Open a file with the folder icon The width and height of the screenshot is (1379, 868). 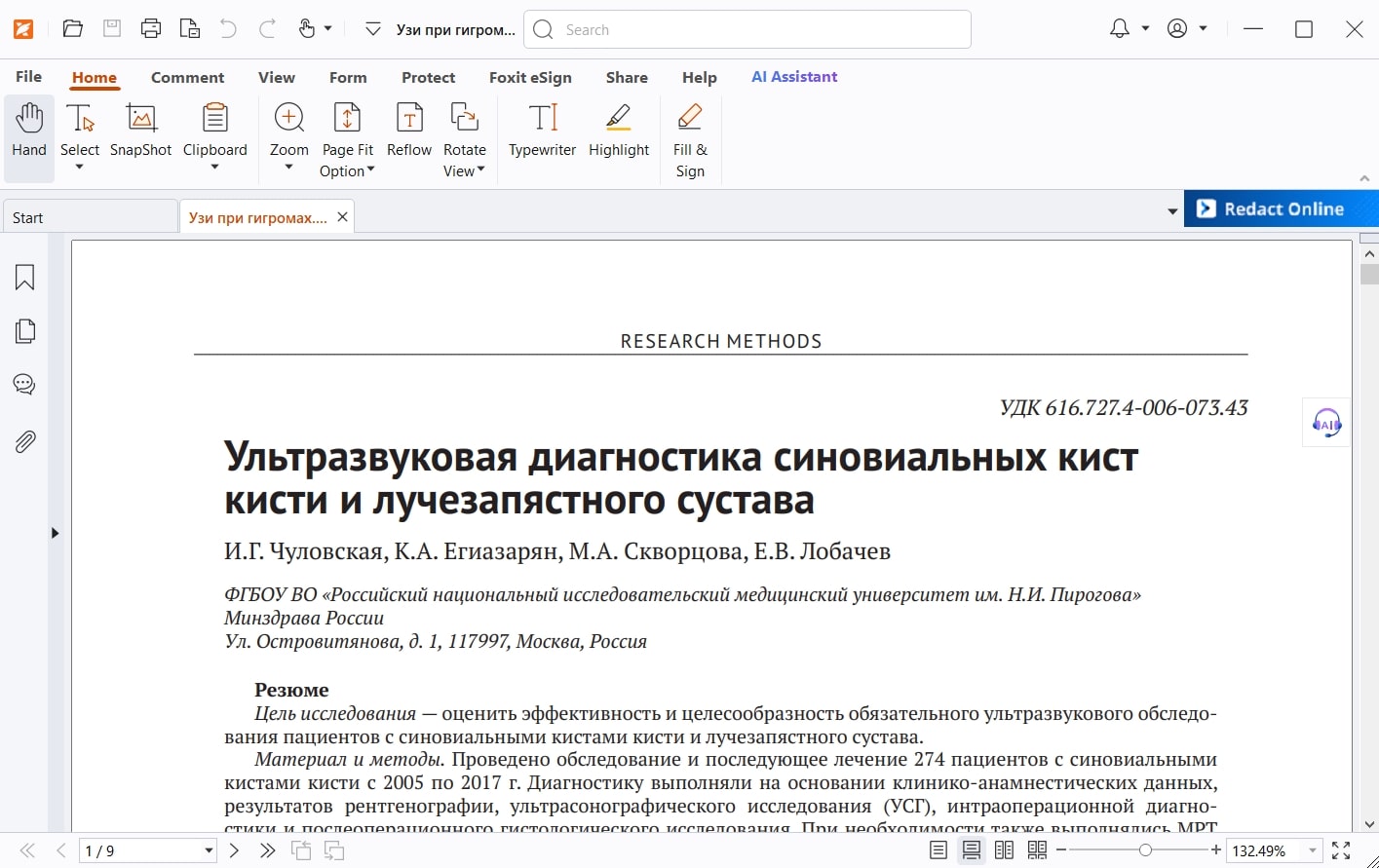tap(72, 28)
